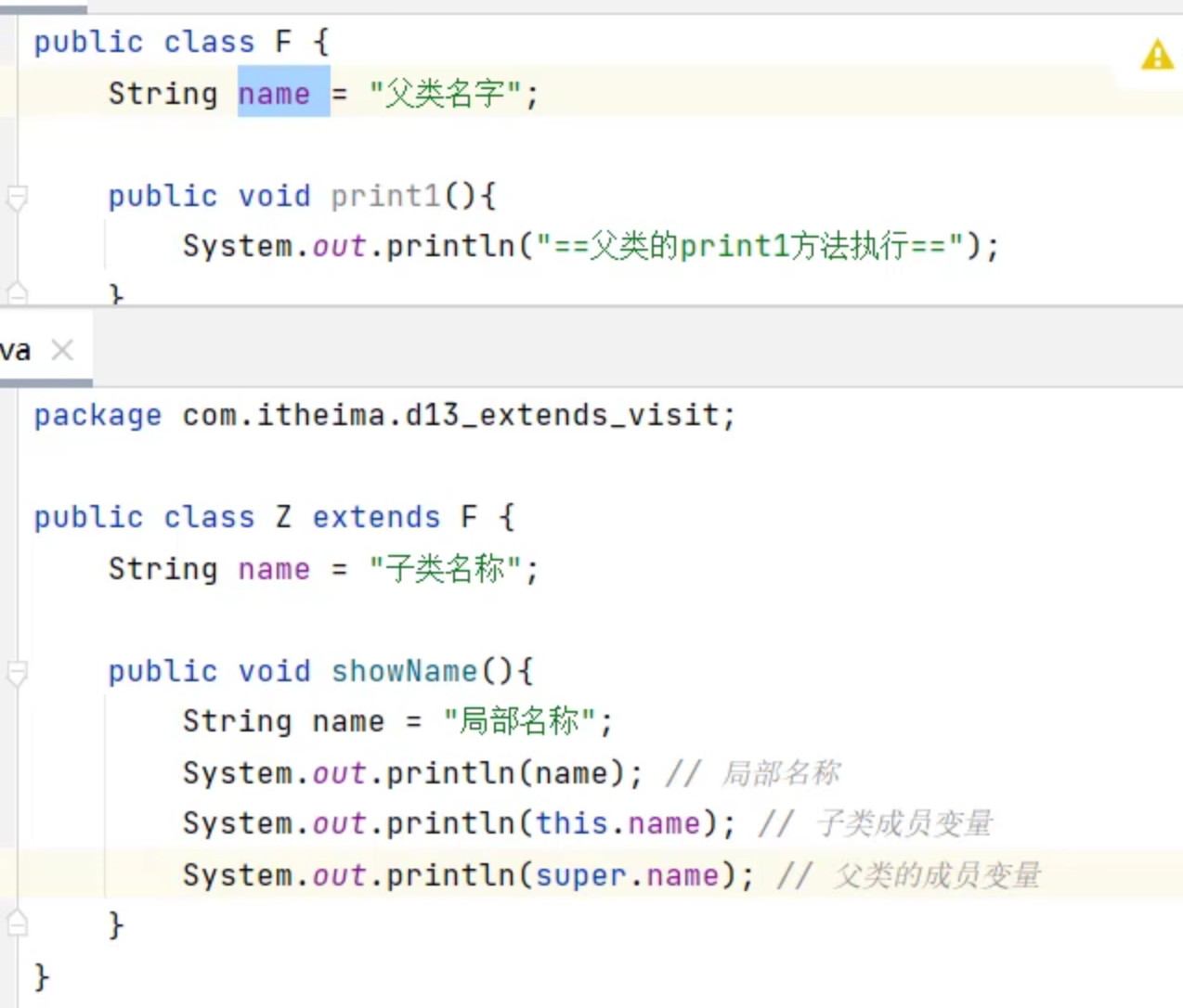The image size is (1183, 1008).
Task: Click this.name in the println call
Action: [617, 823]
